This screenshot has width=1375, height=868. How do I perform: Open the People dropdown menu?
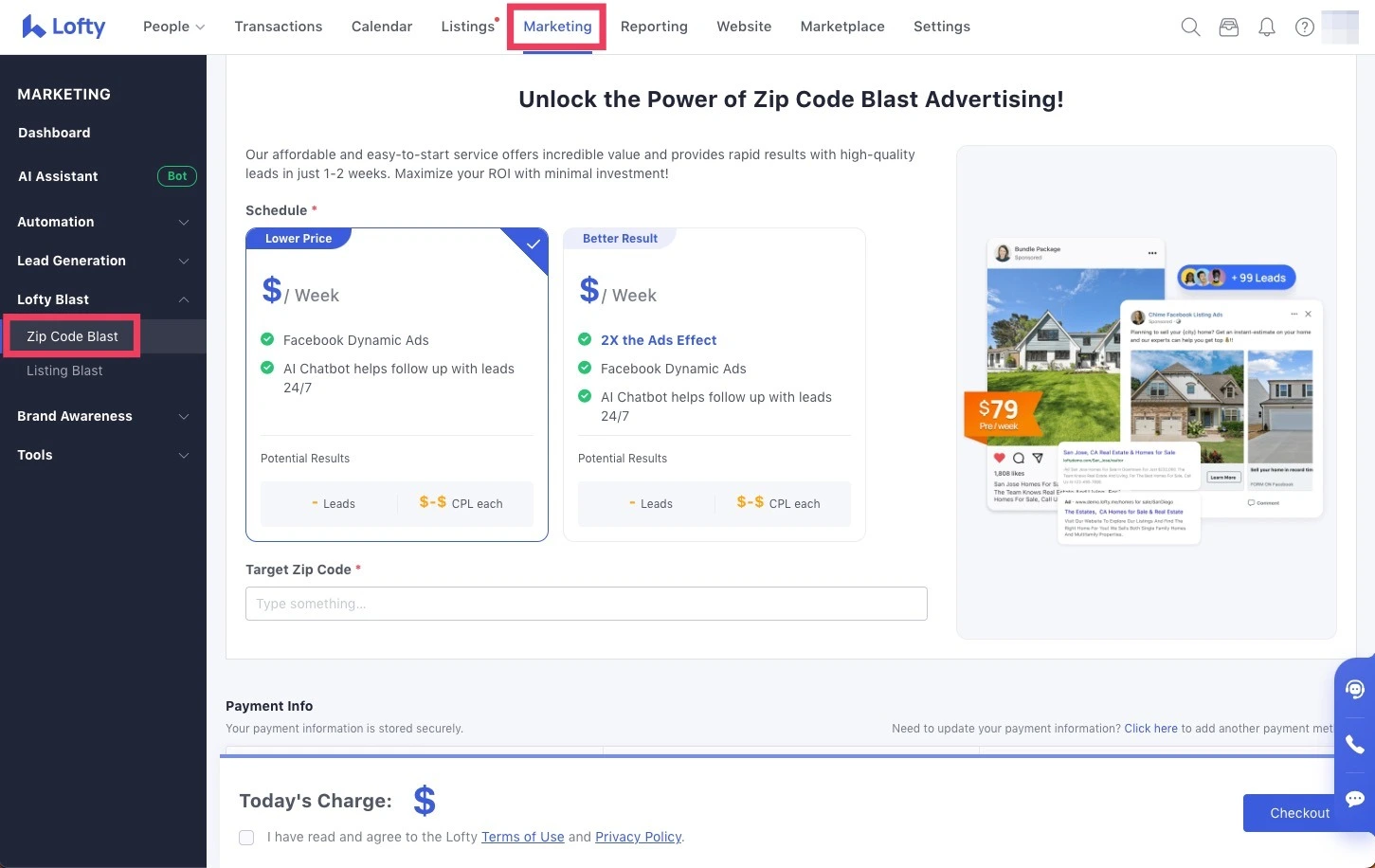pyautogui.click(x=173, y=27)
